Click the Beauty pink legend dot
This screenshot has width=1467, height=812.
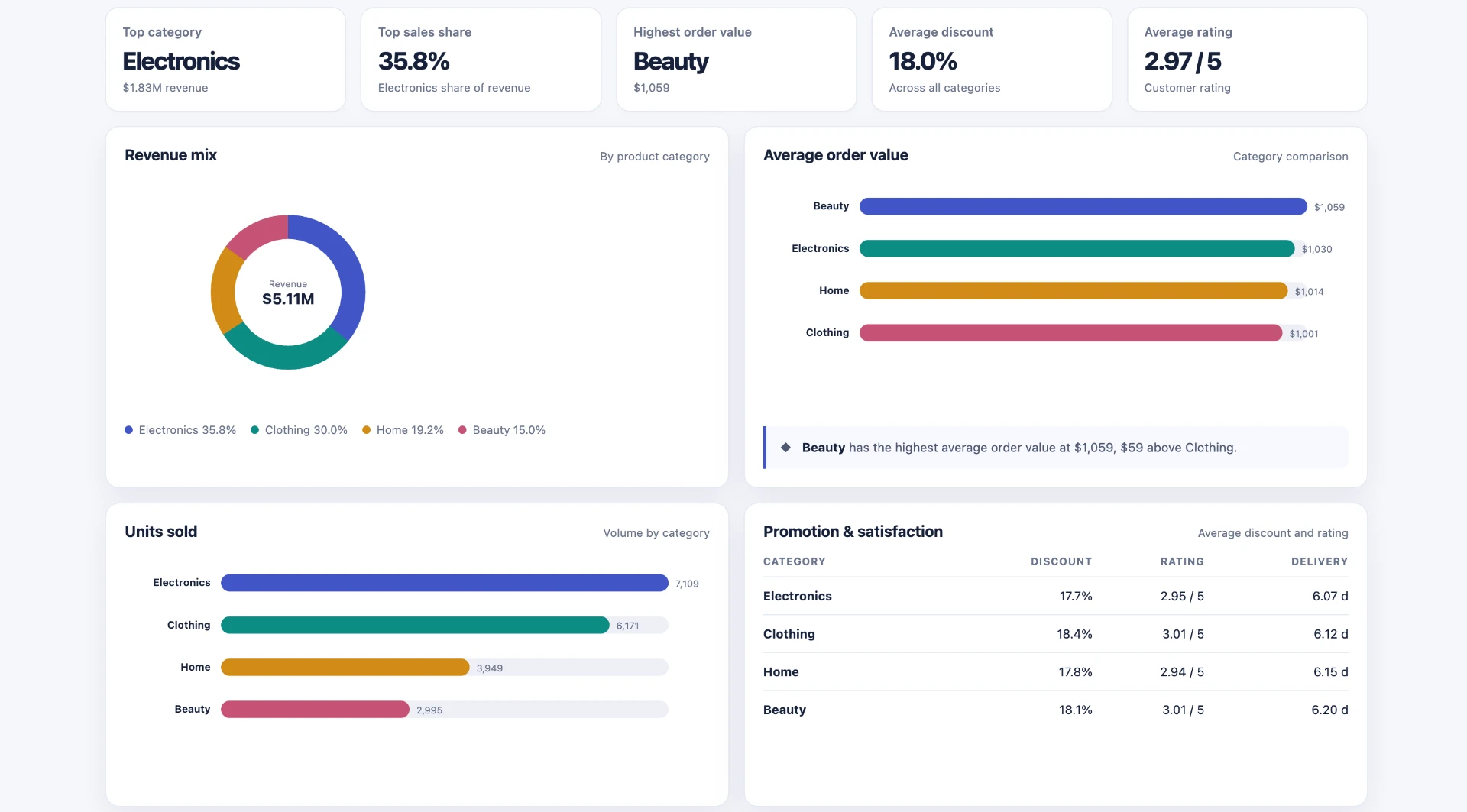[462, 430]
